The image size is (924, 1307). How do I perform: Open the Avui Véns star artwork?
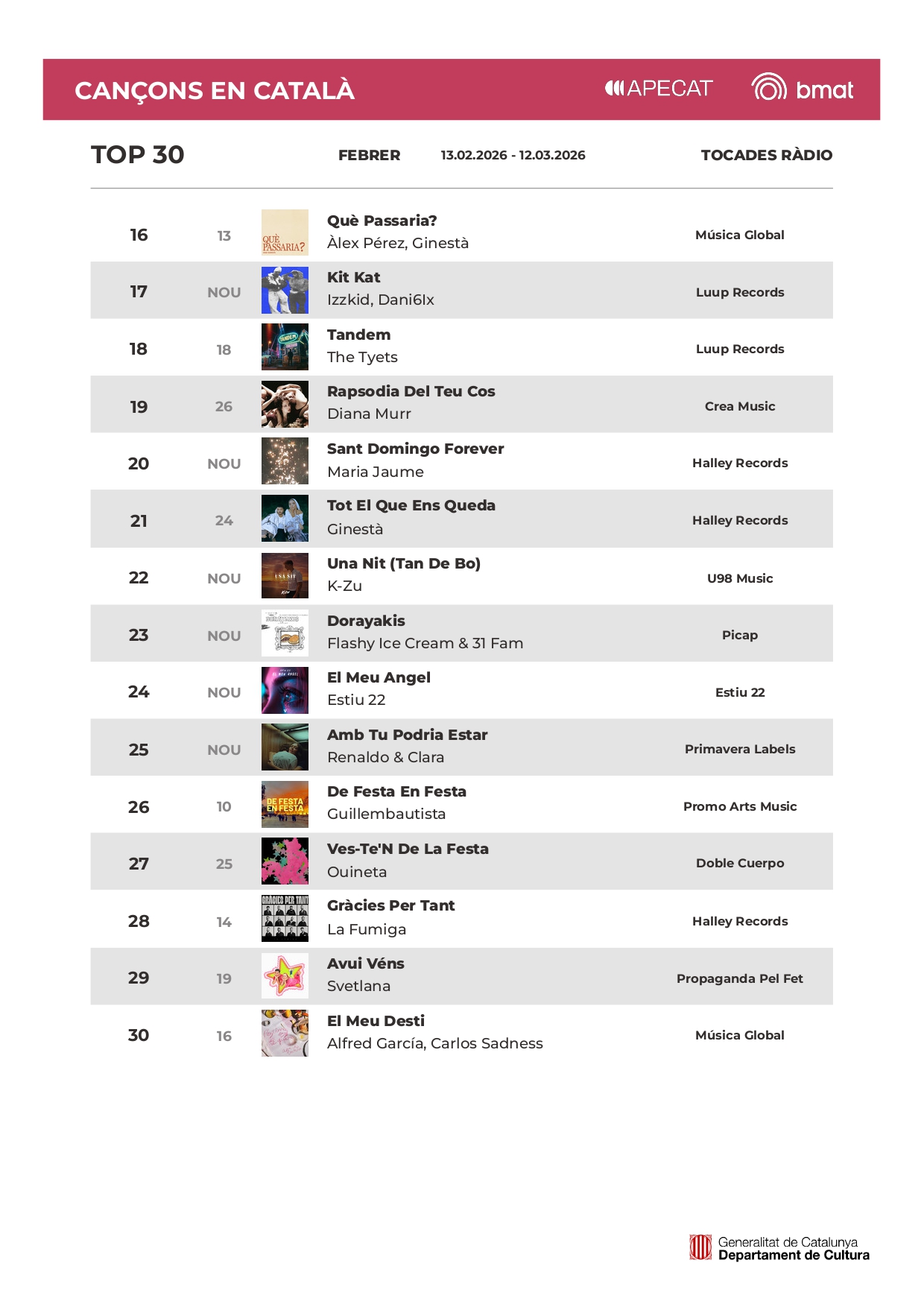pyautogui.click(x=285, y=976)
